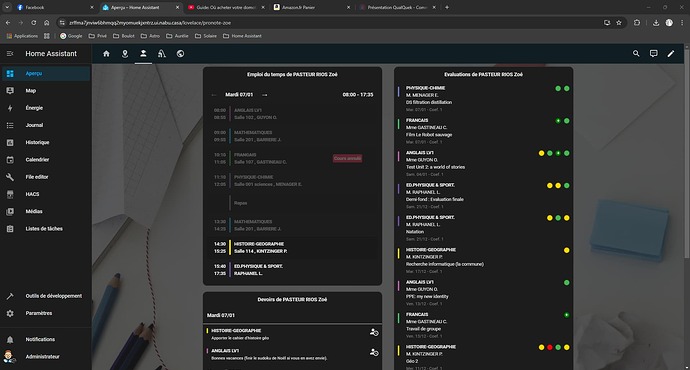Click the search magnifier icon
Viewport: 690px width, 370px height.
tap(636, 53)
